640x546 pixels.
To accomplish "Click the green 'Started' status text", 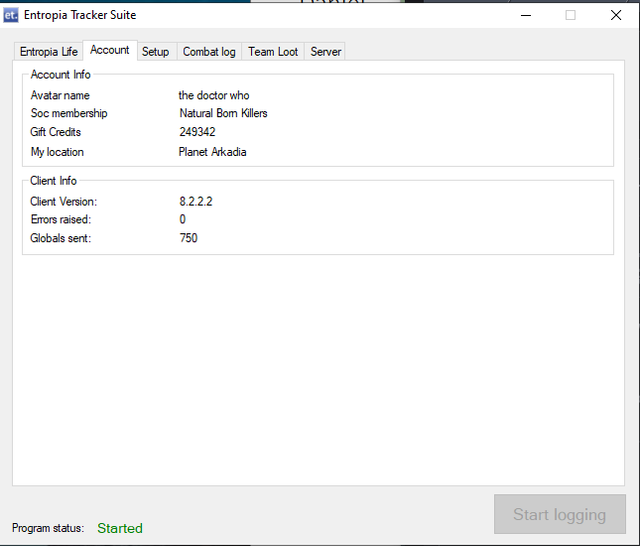I will pyautogui.click(x=120, y=528).
